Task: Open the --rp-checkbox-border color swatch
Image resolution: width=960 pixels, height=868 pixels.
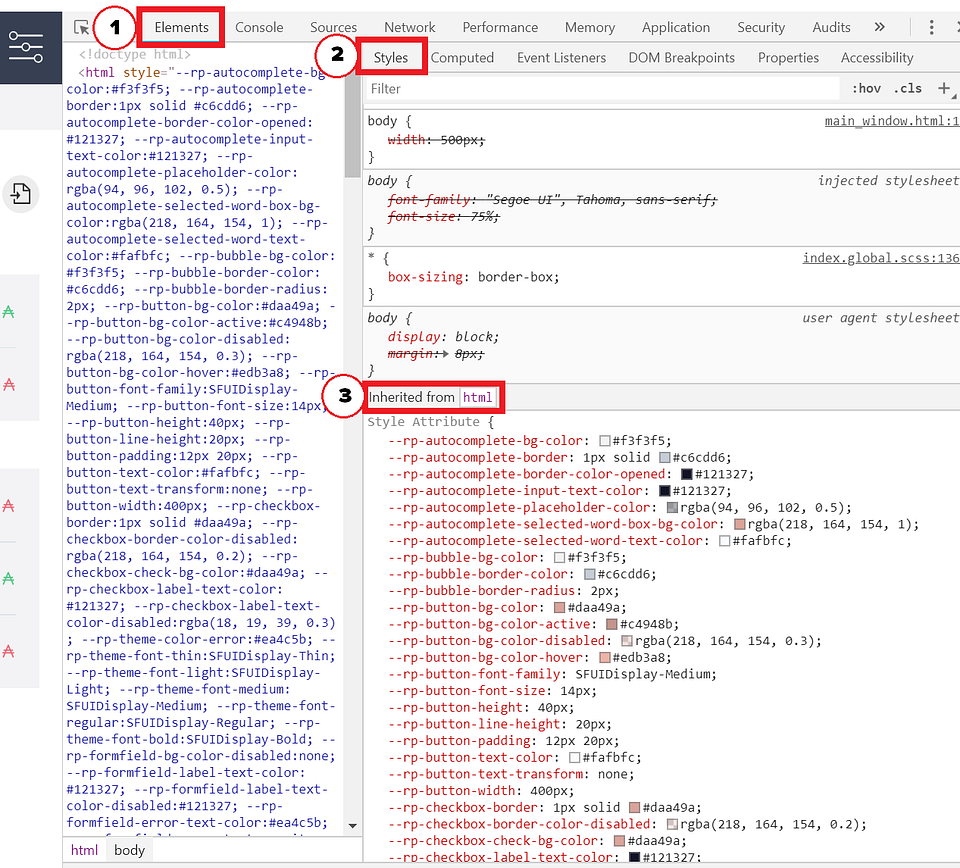Action: tap(634, 807)
